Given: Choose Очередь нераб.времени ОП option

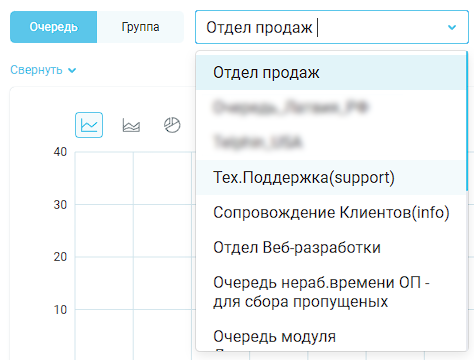Looking at the screenshot, I should (331, 292).
